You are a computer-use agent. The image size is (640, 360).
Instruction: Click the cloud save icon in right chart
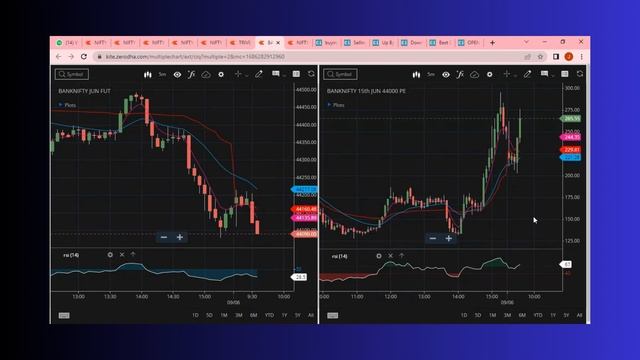pos(475,74)
